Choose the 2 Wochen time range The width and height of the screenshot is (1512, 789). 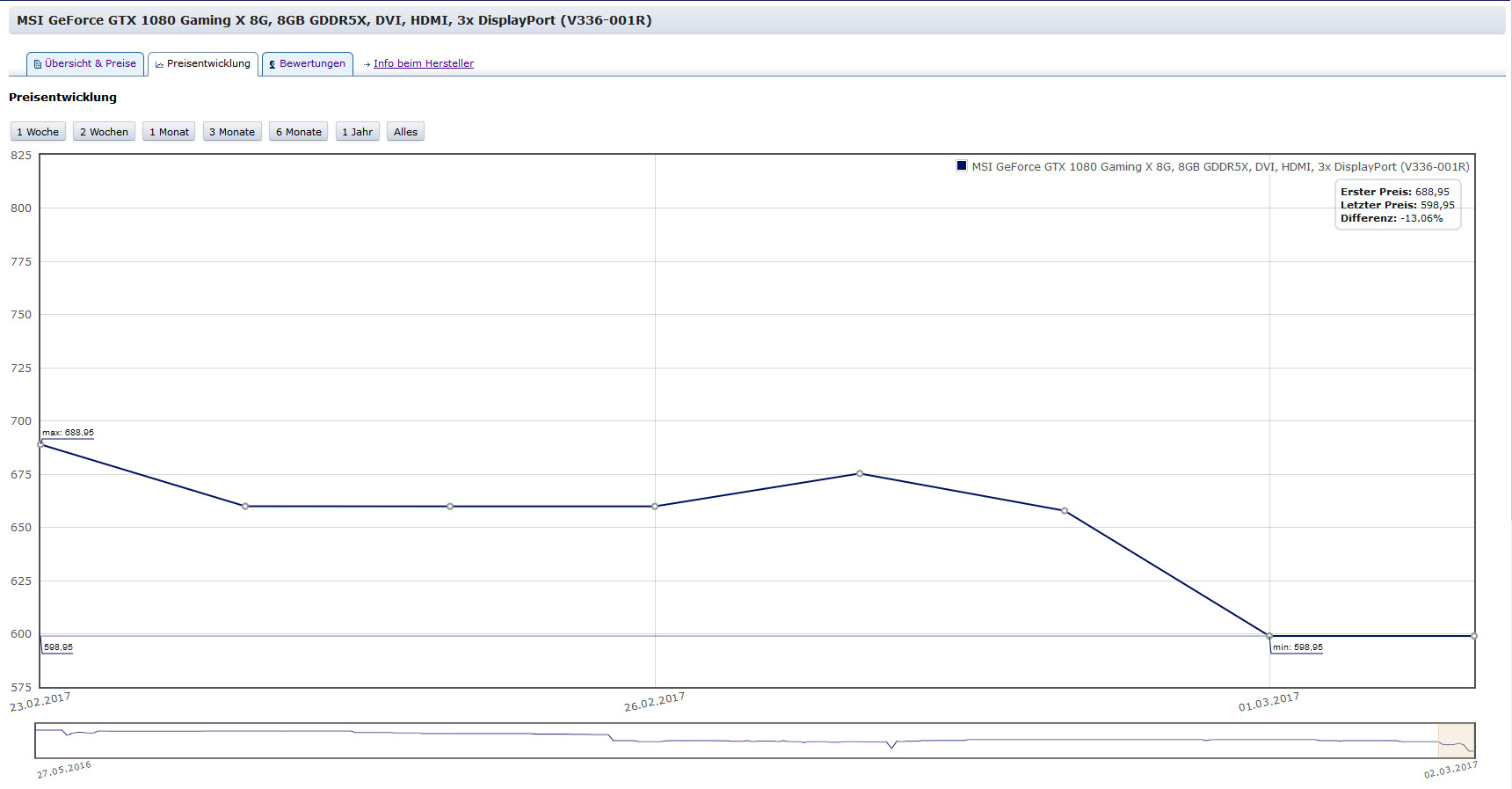(x=104, y=132)
